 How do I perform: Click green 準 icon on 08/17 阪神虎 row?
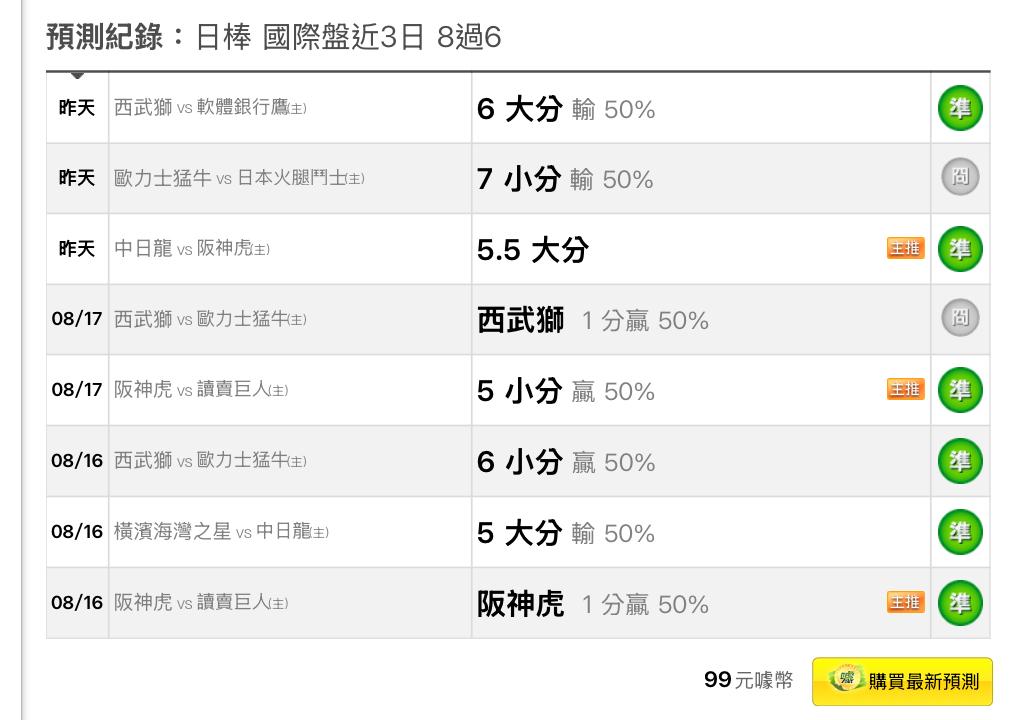coord(960,390)
